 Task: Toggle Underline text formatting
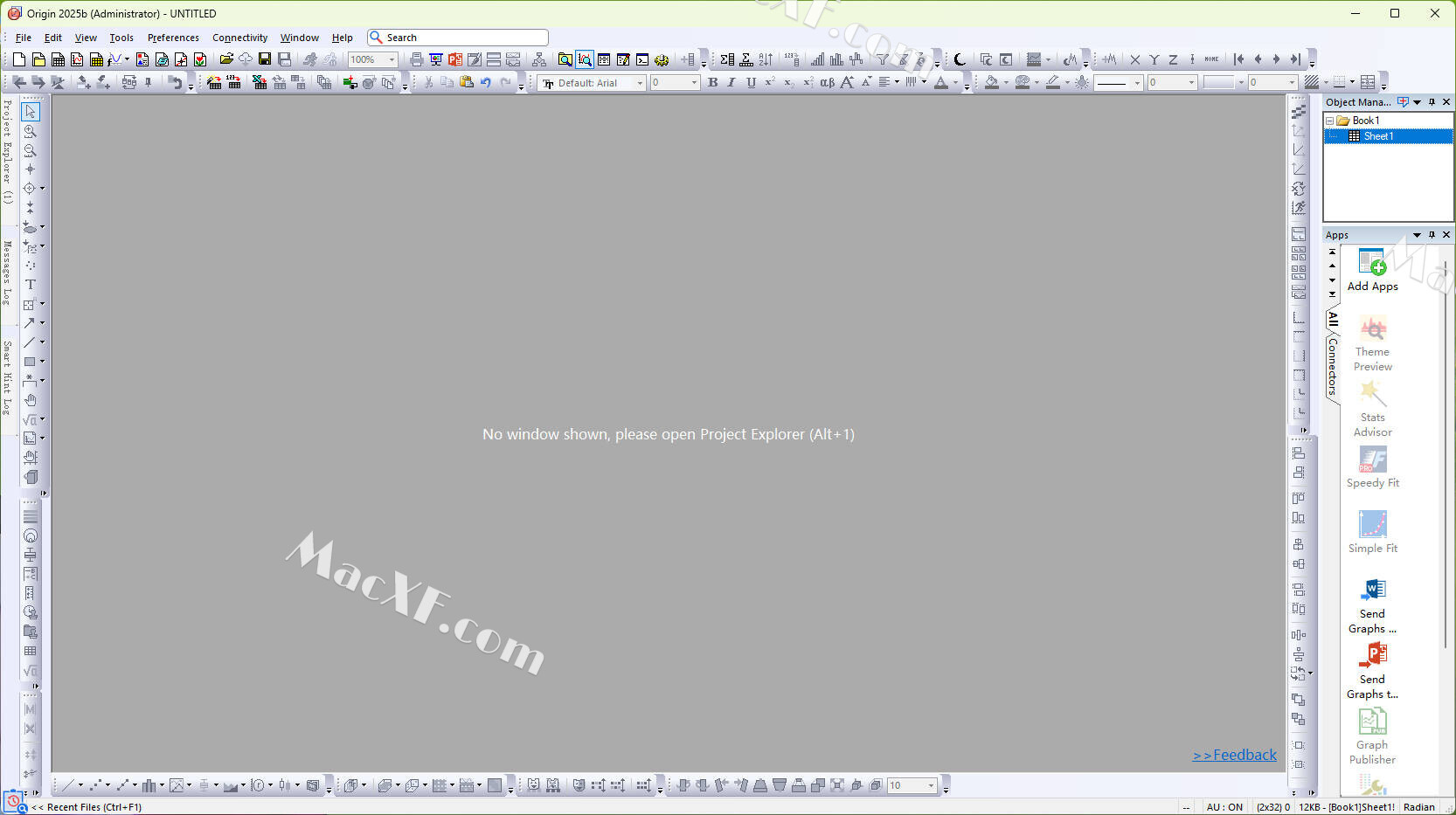(751, 82)
